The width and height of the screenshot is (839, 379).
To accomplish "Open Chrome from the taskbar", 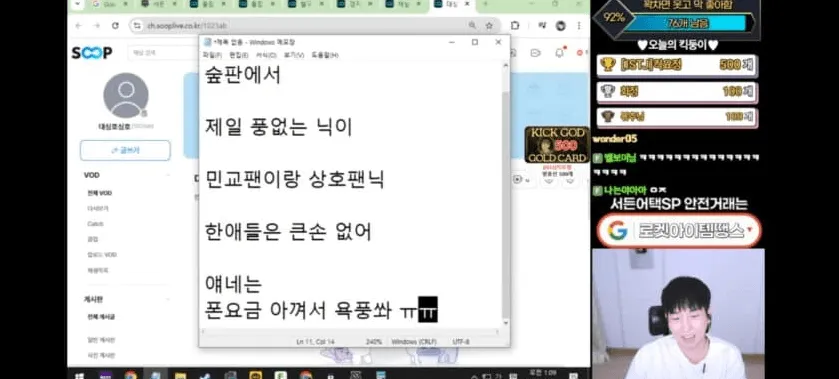I will (x=131, y=375).
